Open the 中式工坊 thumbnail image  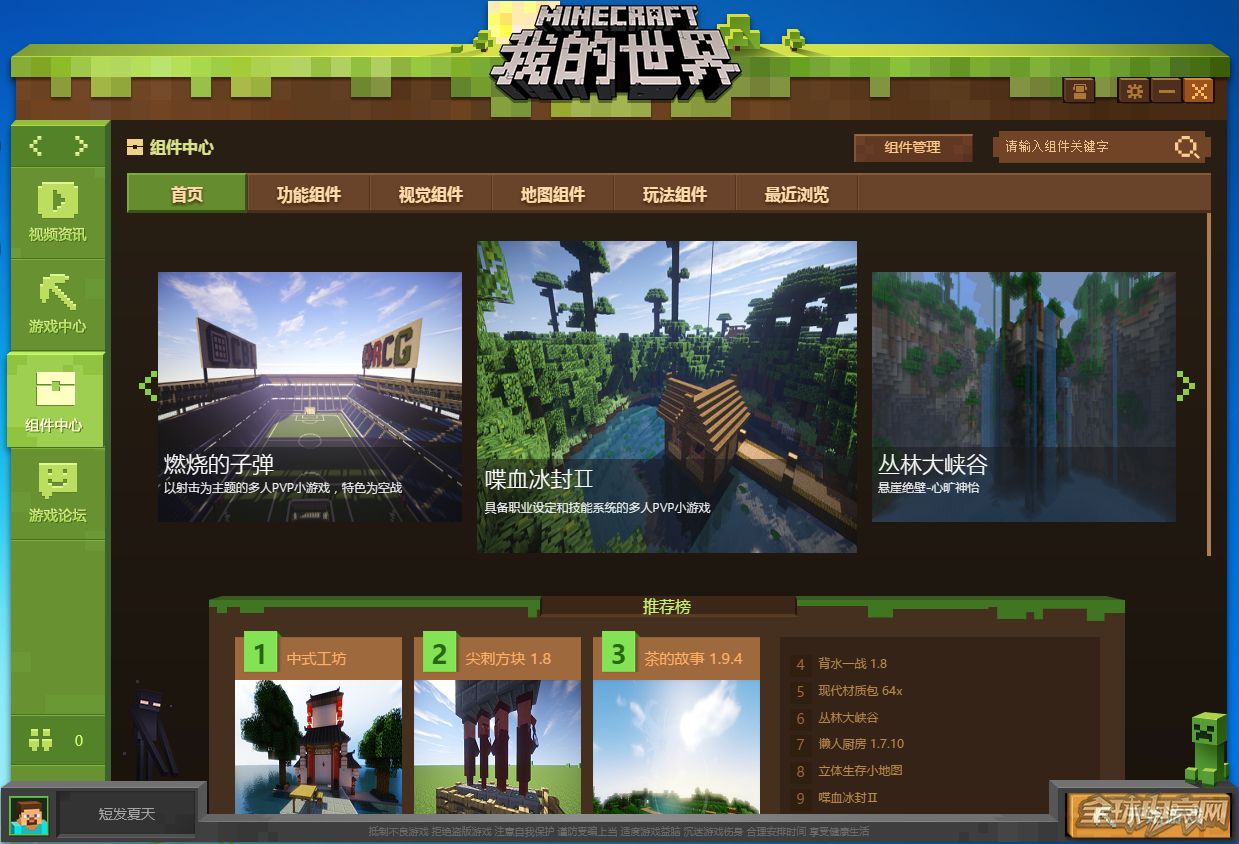pyautogui.click(x=318, y=747)
